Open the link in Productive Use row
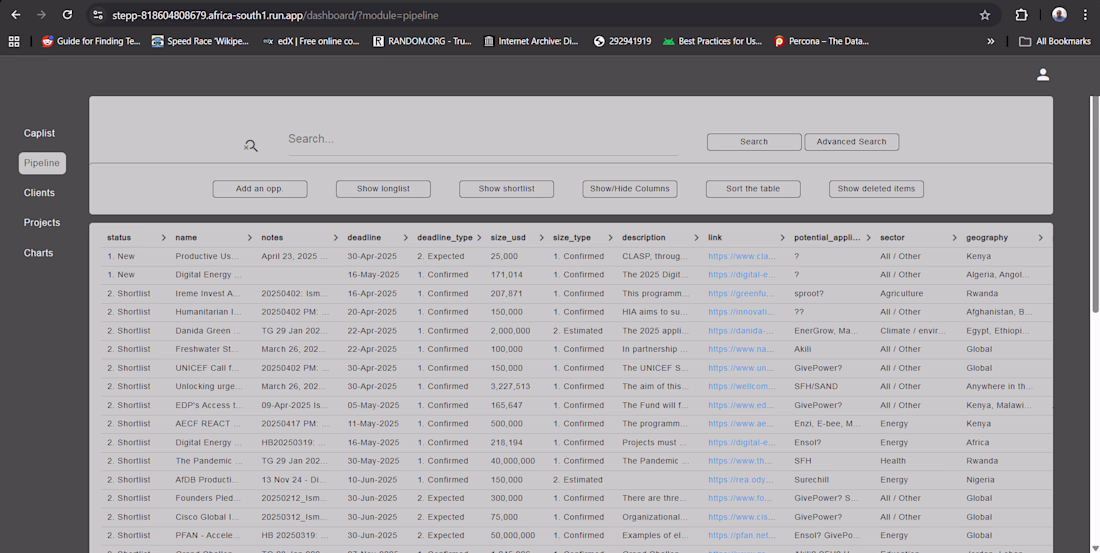Viewport: 1100px width, 553px height. 741,257
